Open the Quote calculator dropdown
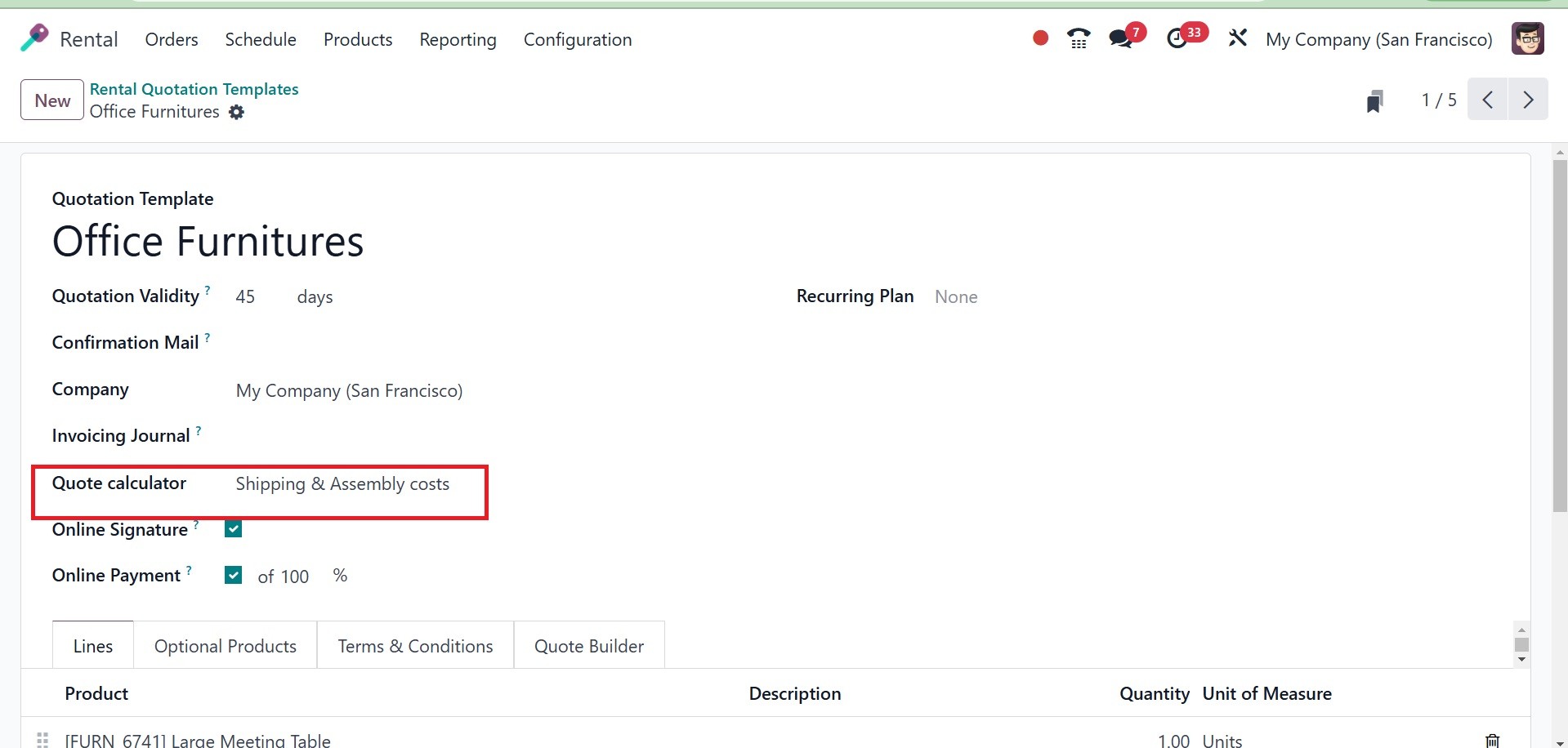 pyautogui.click(x=342, y=484)
